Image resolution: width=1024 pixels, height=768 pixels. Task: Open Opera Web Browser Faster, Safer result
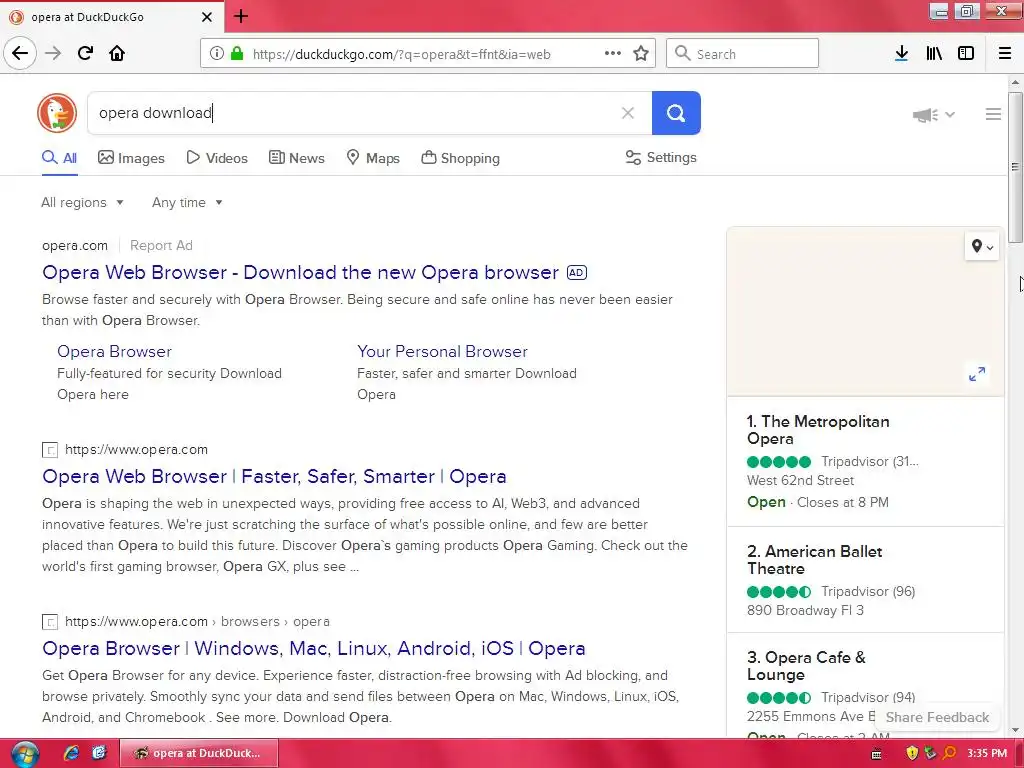274,476
